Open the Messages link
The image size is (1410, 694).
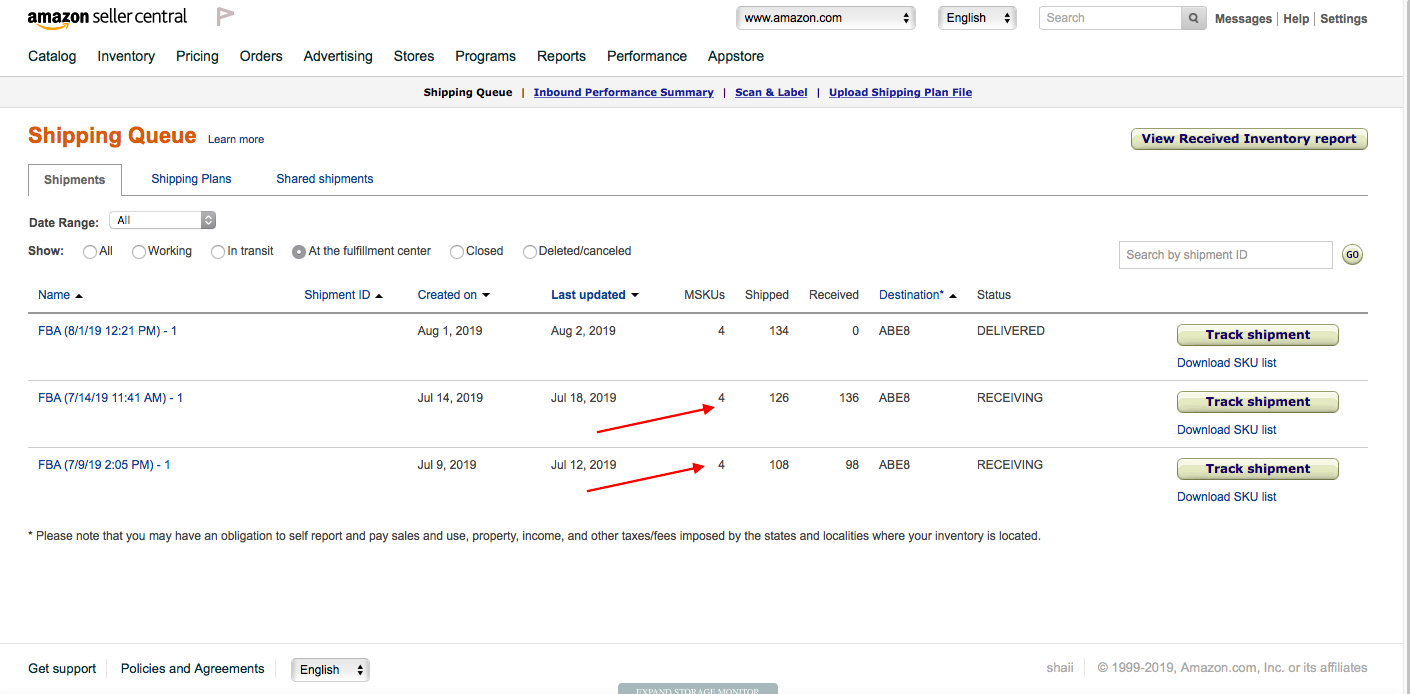(x=1243, y=19)
